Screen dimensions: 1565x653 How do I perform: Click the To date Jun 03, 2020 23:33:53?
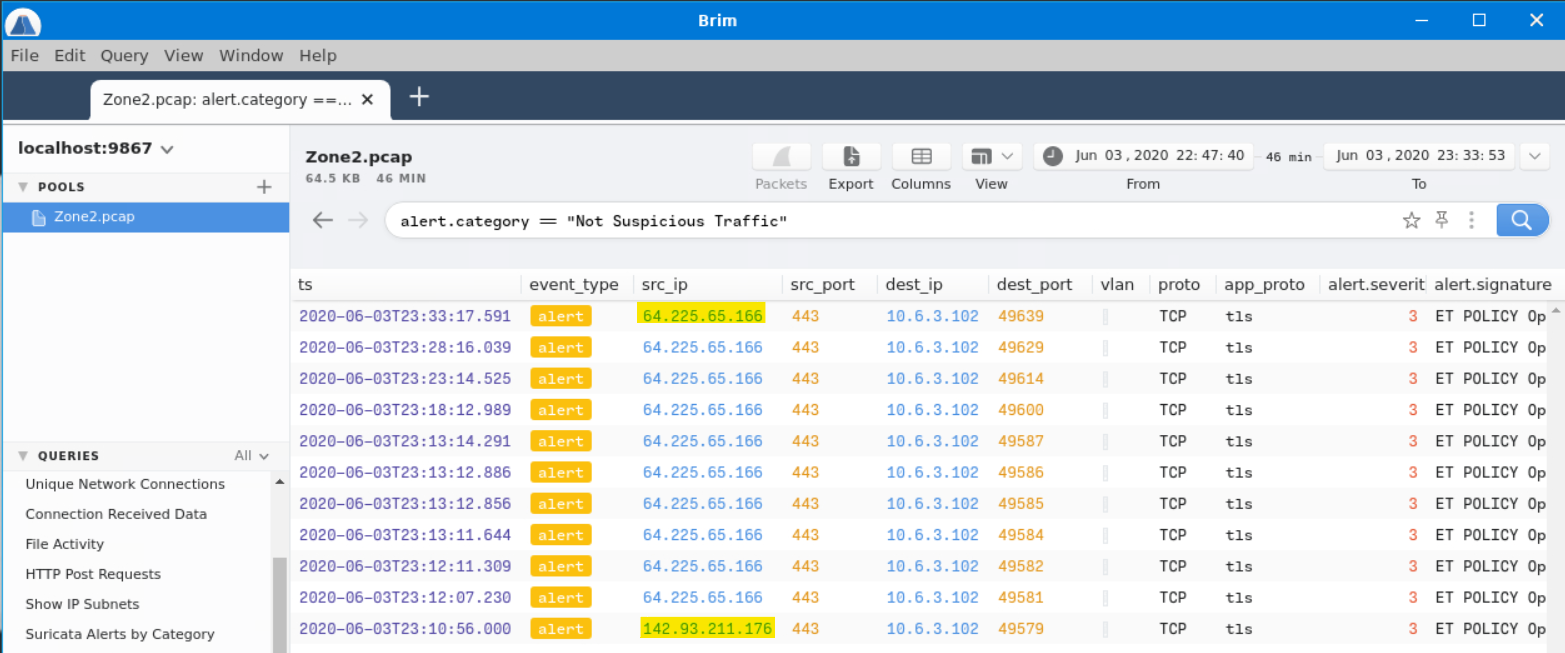click(1420, 156)
